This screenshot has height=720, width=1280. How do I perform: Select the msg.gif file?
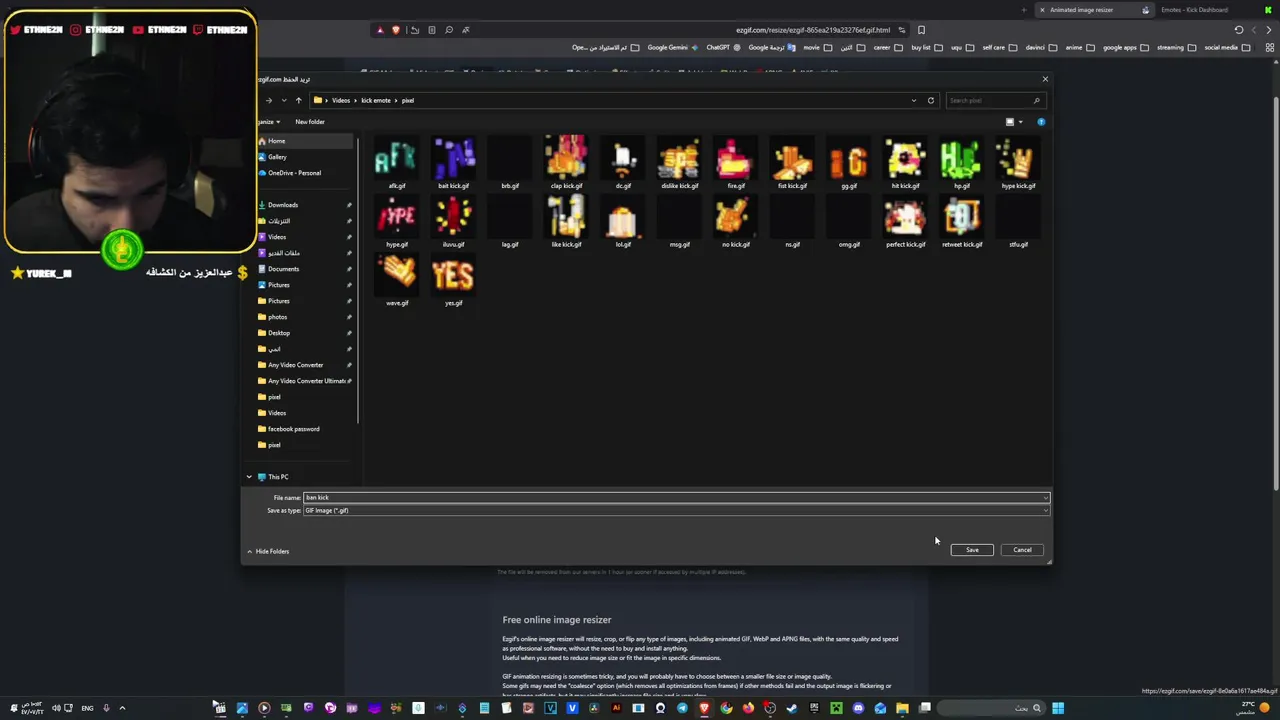coord(679,222)
